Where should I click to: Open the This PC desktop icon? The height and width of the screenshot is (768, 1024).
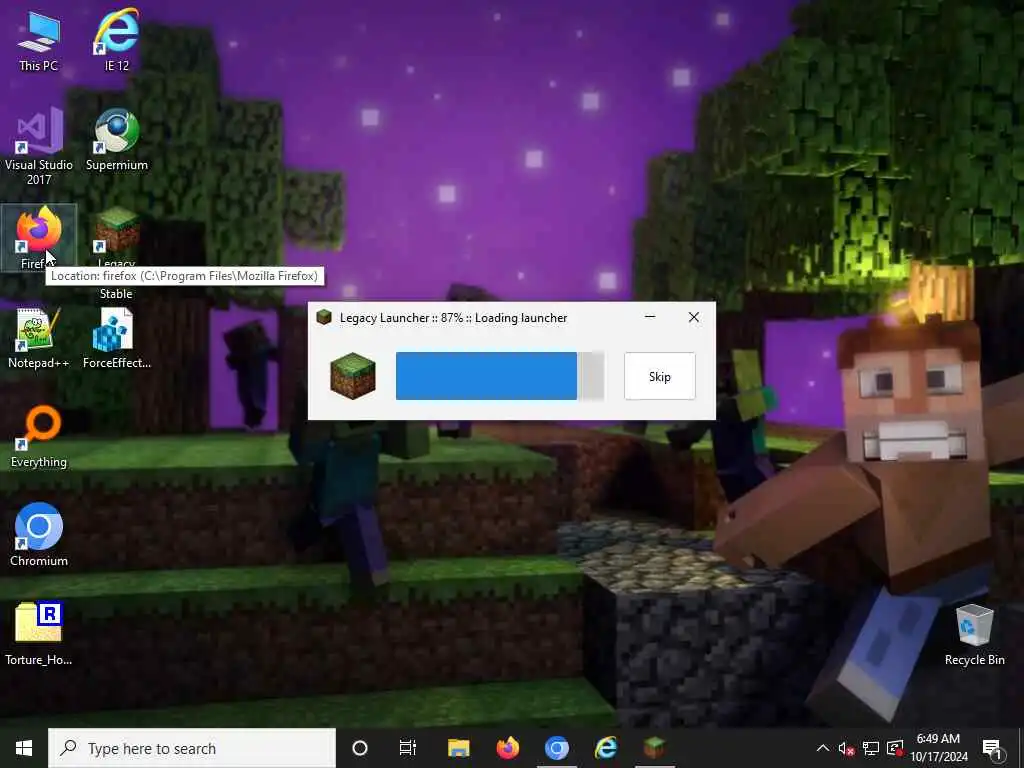[x=39, y=41]
